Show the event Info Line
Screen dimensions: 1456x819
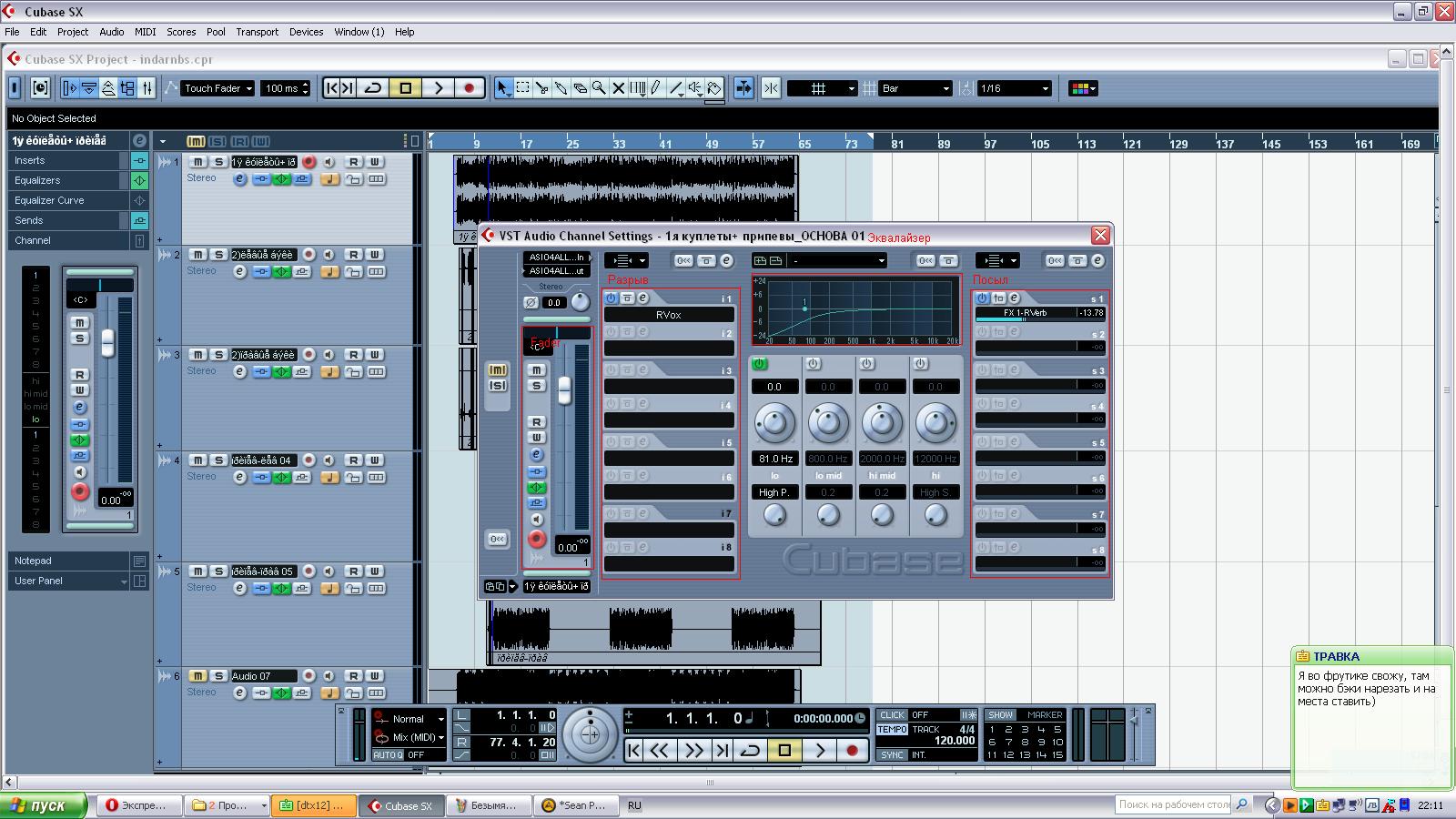click(89, 88)
